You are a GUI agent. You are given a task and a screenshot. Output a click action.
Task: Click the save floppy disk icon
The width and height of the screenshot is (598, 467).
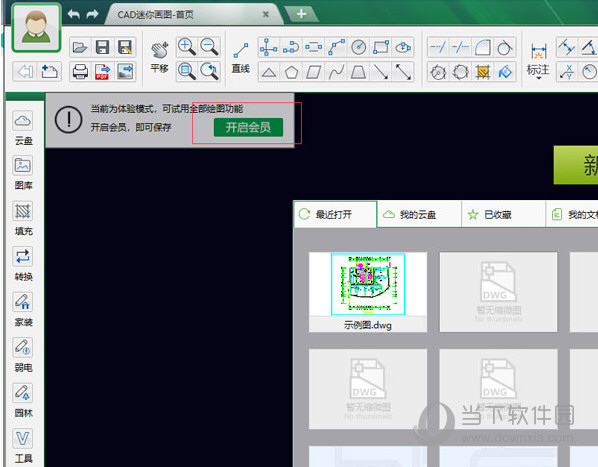tap(102, 47)
